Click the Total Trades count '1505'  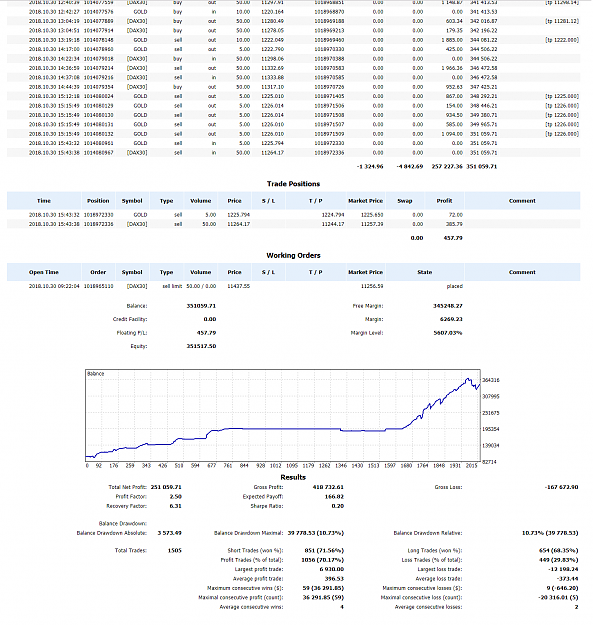click(175, 550)
